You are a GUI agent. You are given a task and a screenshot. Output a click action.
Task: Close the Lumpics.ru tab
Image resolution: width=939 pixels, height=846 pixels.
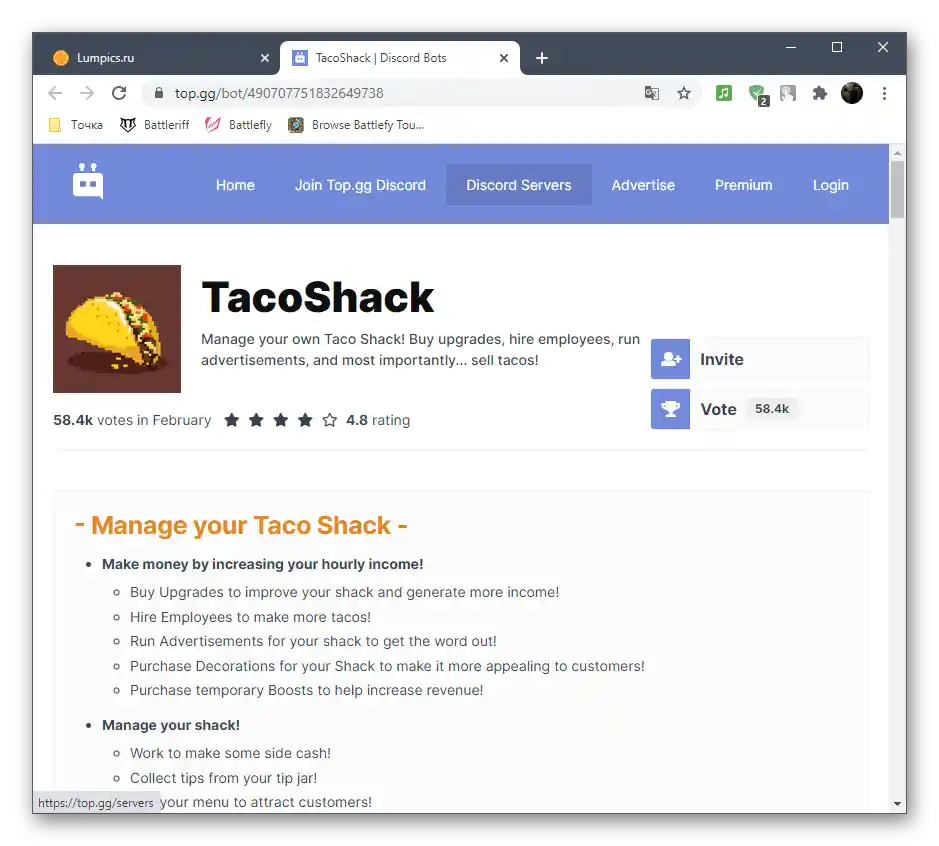(x=265, y=58)
